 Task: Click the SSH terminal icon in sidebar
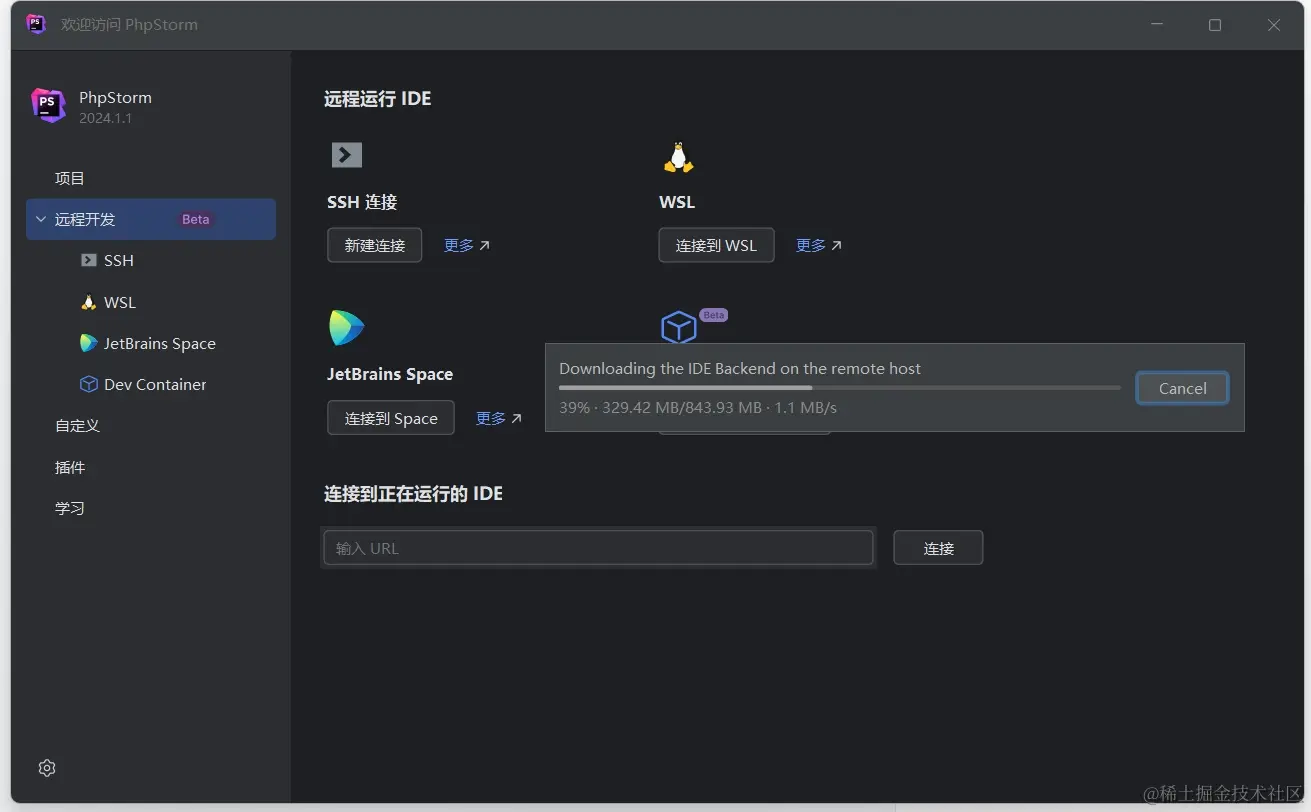(89, 260)
